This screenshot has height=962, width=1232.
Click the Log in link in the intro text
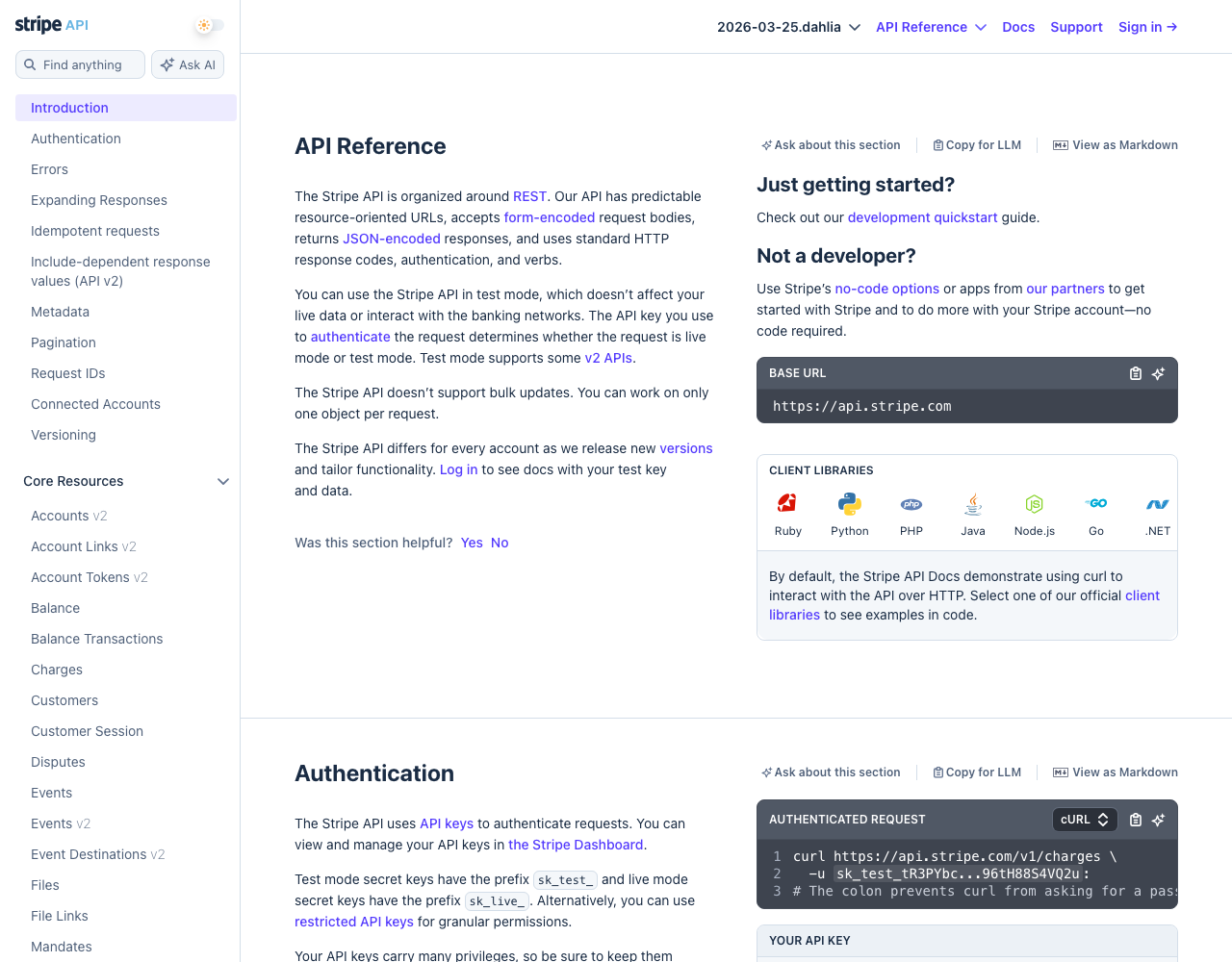coord(458,469)
